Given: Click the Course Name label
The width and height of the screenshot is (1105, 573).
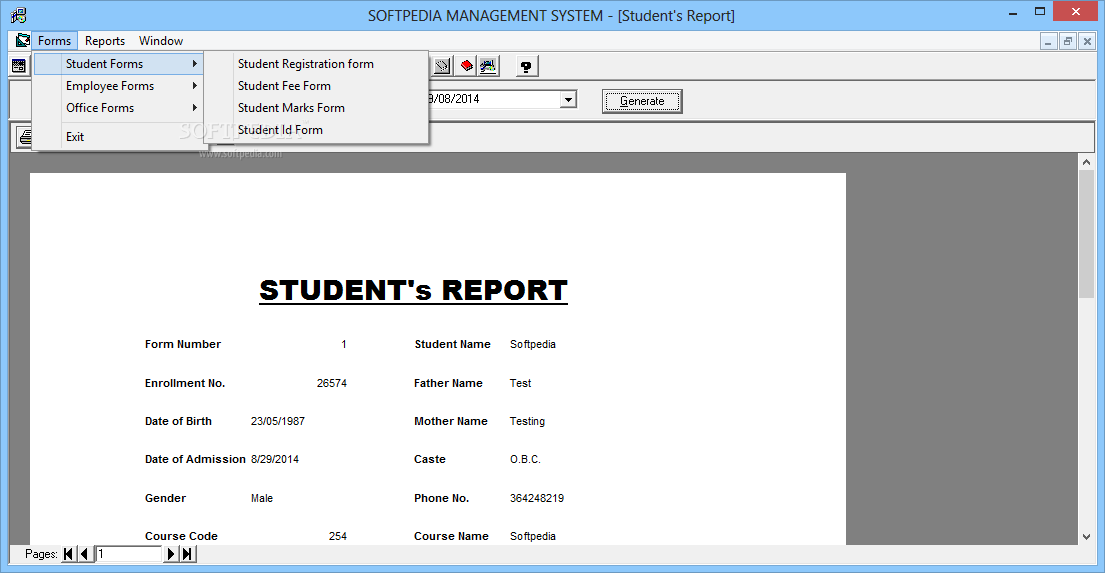Looking at the screenshot, I should [x=451, y=536].
